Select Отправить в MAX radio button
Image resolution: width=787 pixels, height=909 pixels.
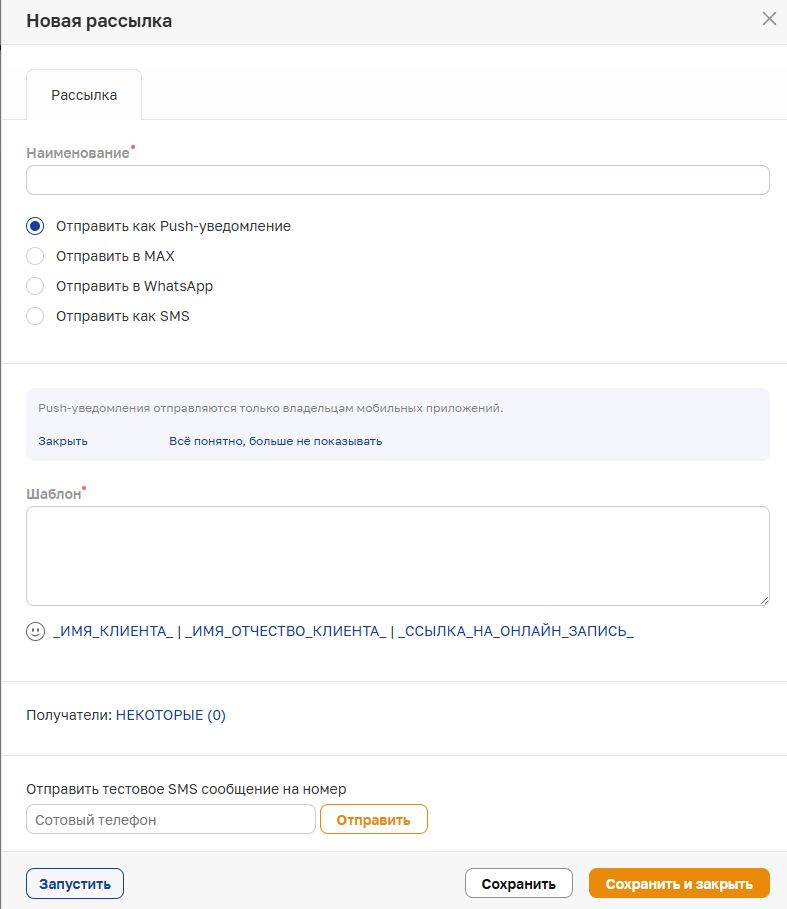[36, 256]
